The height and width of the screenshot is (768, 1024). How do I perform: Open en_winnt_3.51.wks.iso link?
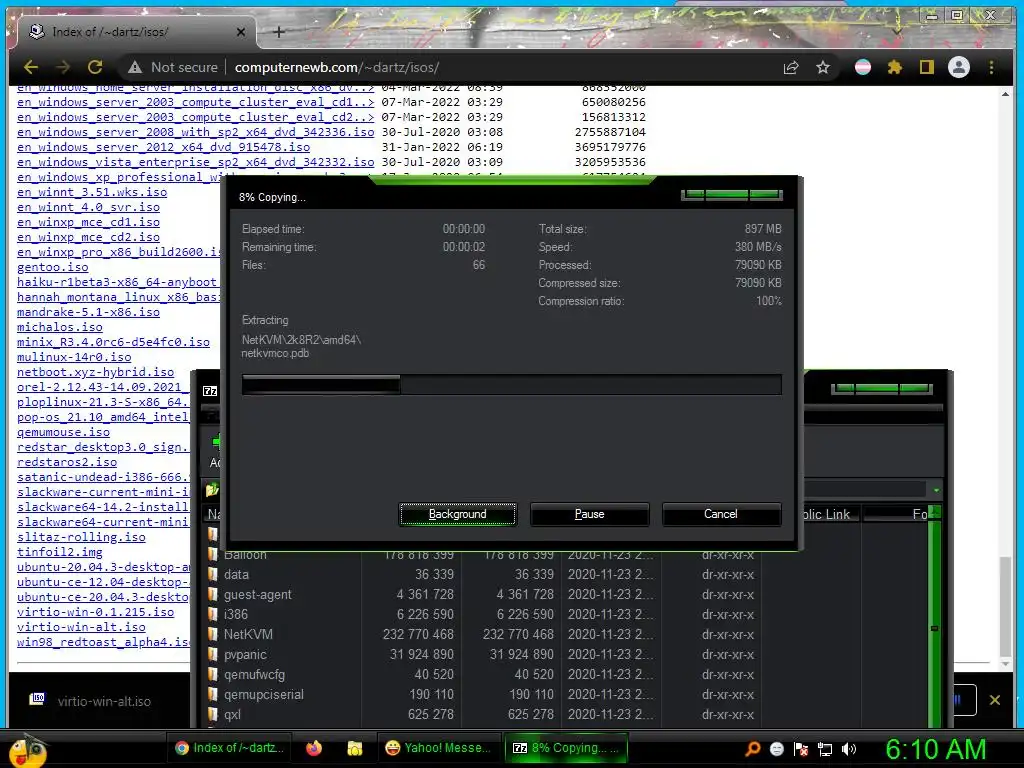(x=92, y=192)
